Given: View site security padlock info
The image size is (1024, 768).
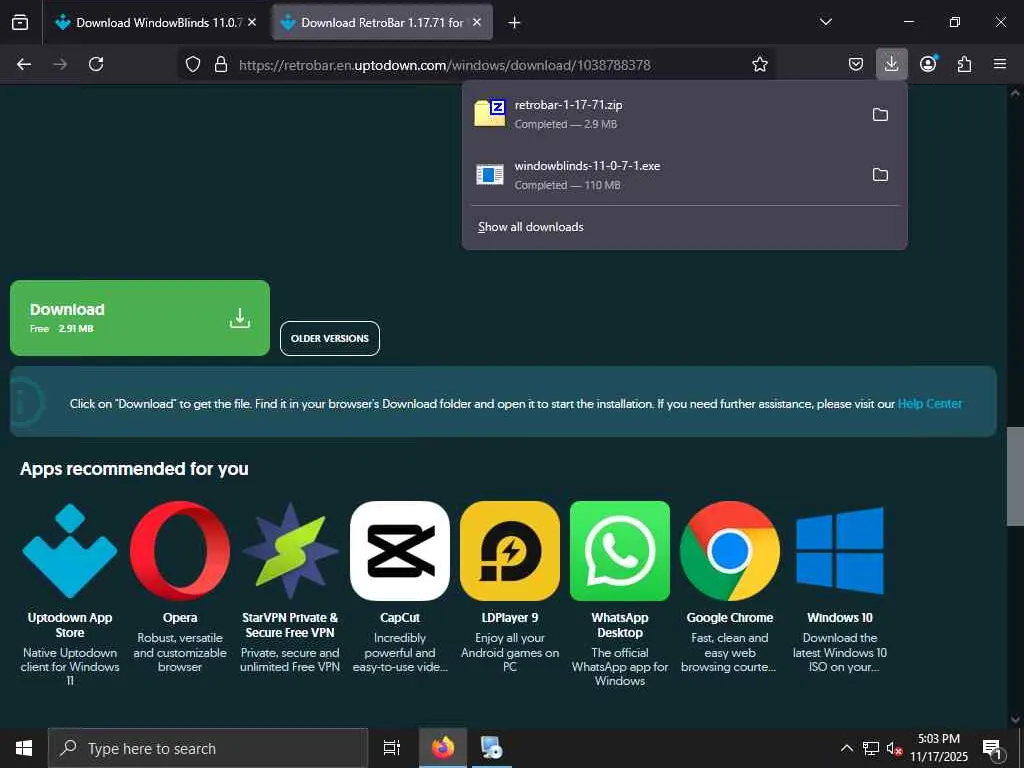Looking at the screenshot, I should tap(221, 64).
